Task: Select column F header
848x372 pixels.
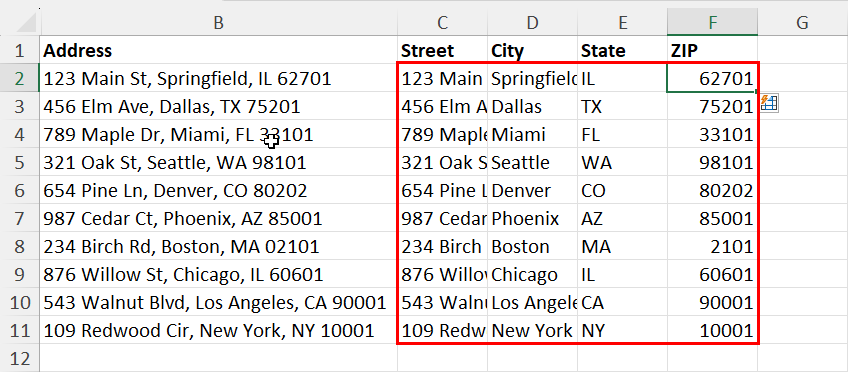Action: click(x=712, y=22)
